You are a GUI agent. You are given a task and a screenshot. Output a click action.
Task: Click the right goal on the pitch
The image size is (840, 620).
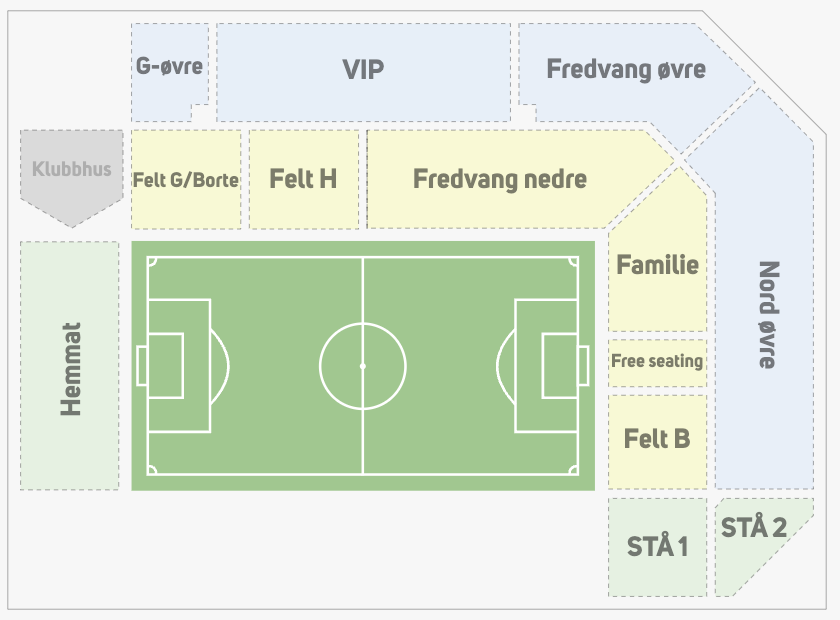coord(583,365)
